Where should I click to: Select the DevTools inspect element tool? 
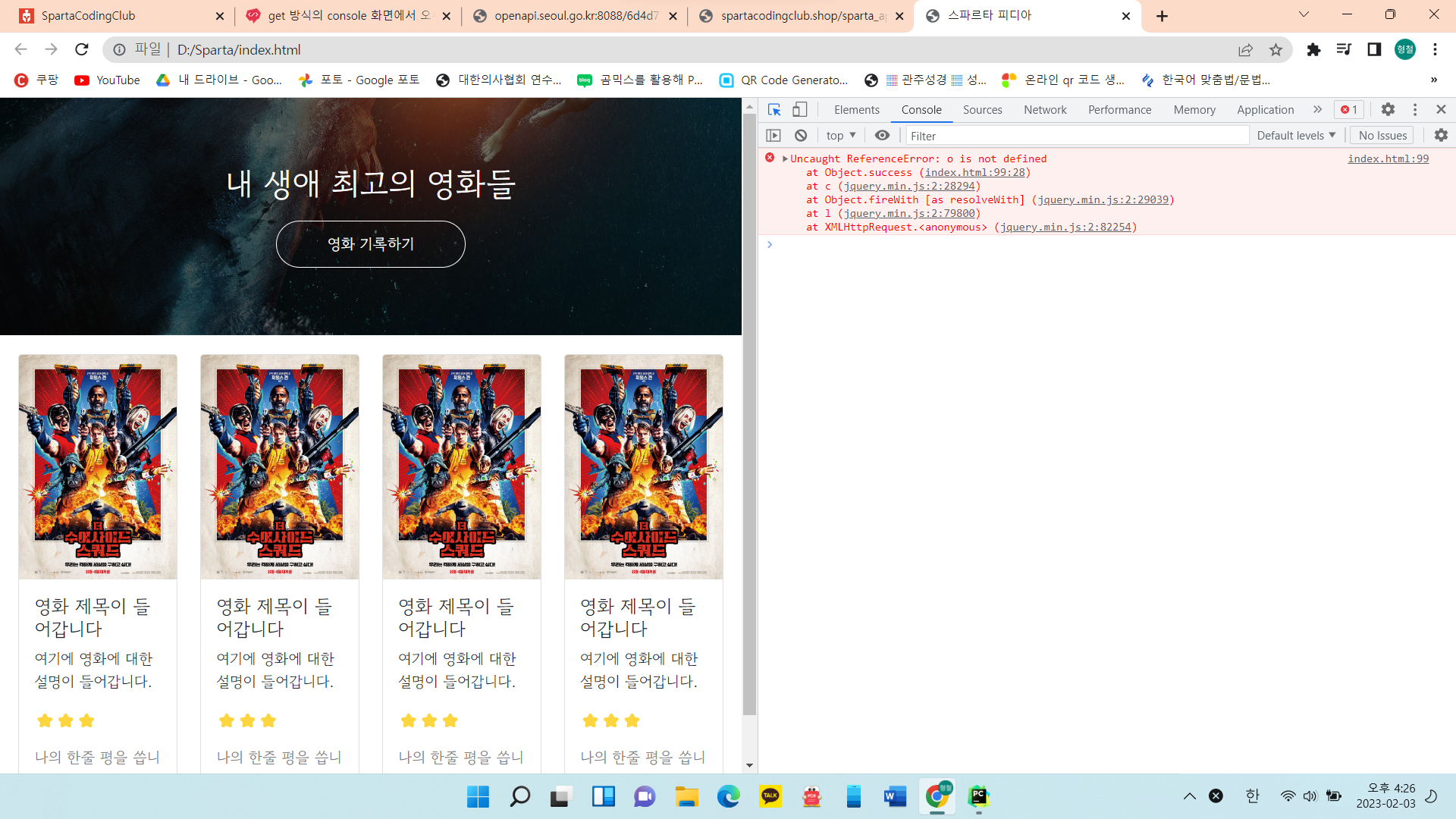[774, 110]
